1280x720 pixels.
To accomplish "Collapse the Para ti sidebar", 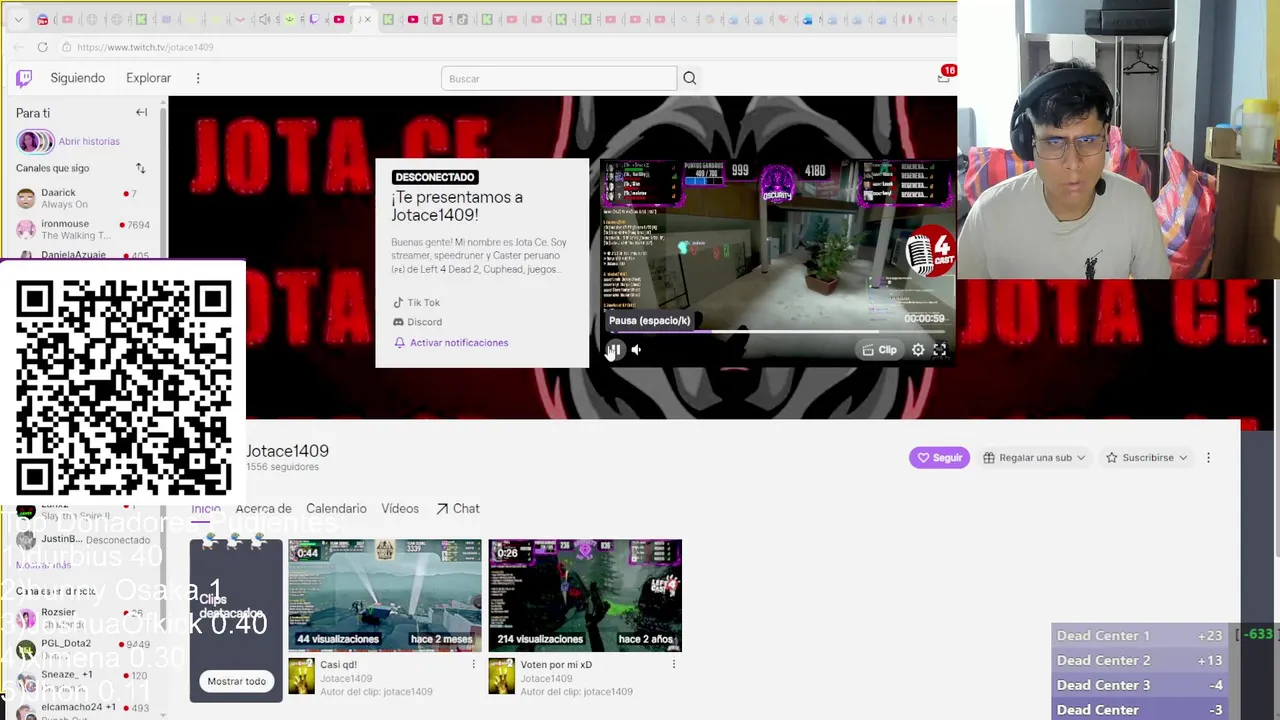I will (141, 113).
